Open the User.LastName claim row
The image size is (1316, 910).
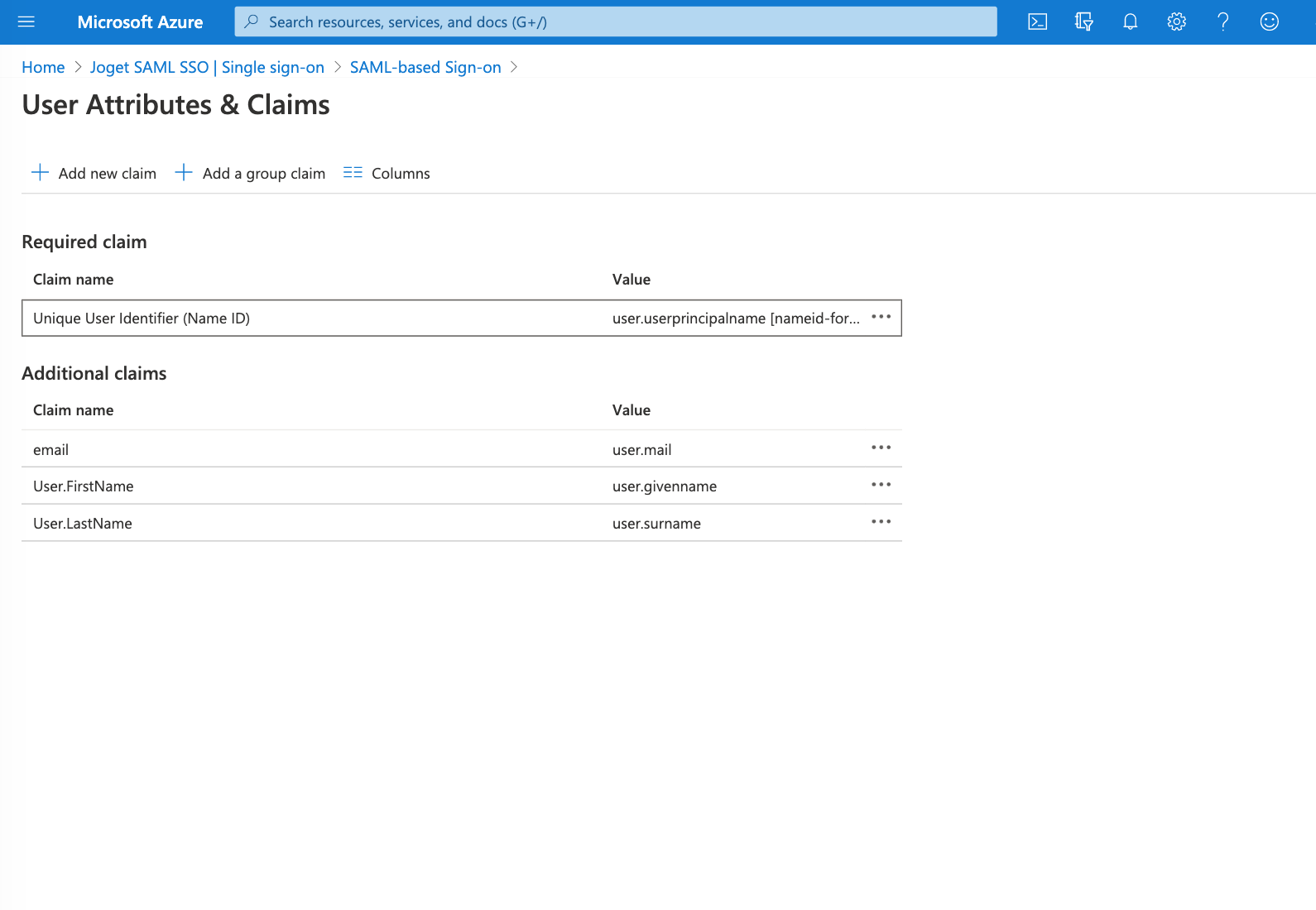click(331, 524)
